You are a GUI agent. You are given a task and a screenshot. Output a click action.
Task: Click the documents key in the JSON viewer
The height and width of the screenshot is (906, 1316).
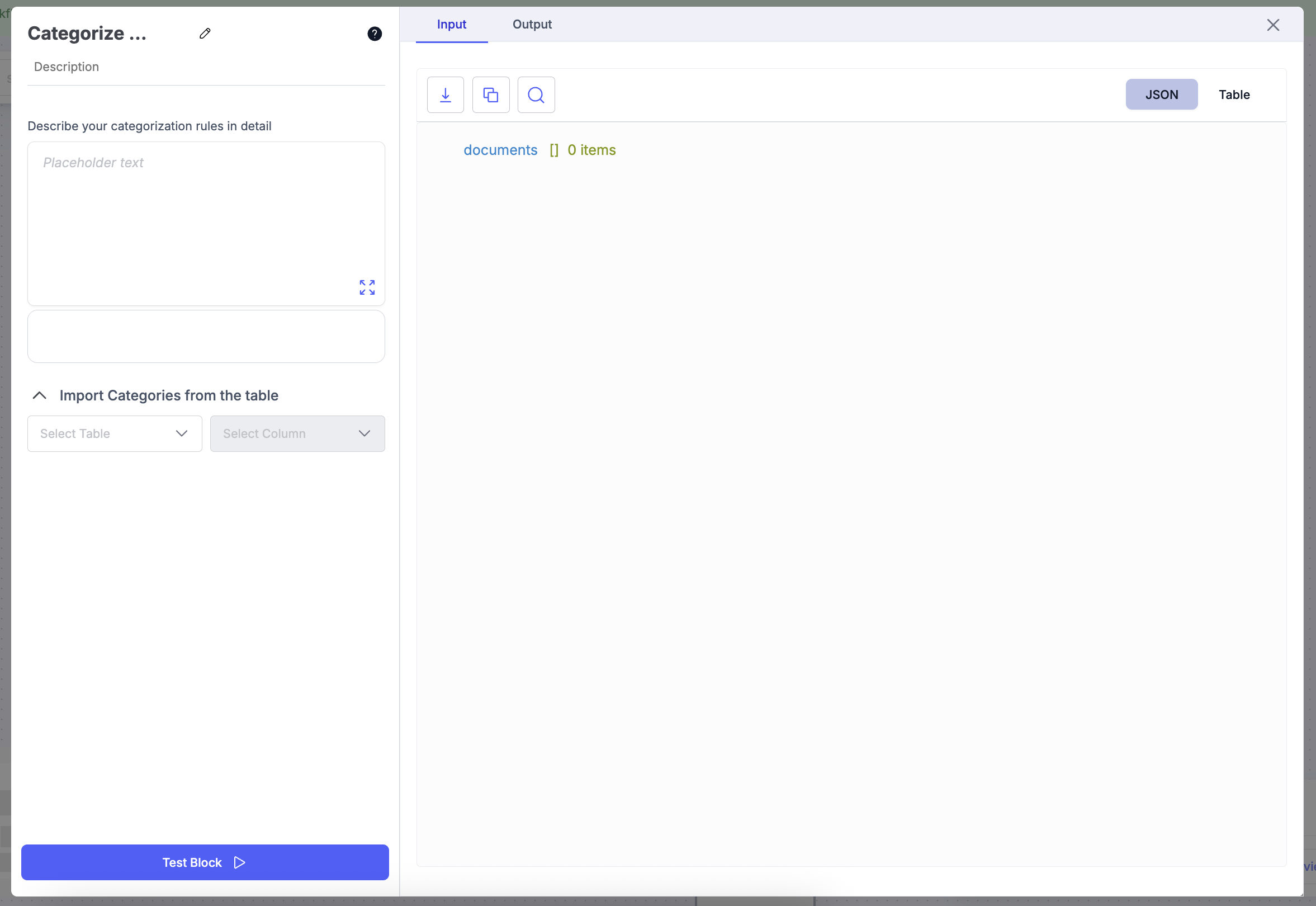pos(500,150)
